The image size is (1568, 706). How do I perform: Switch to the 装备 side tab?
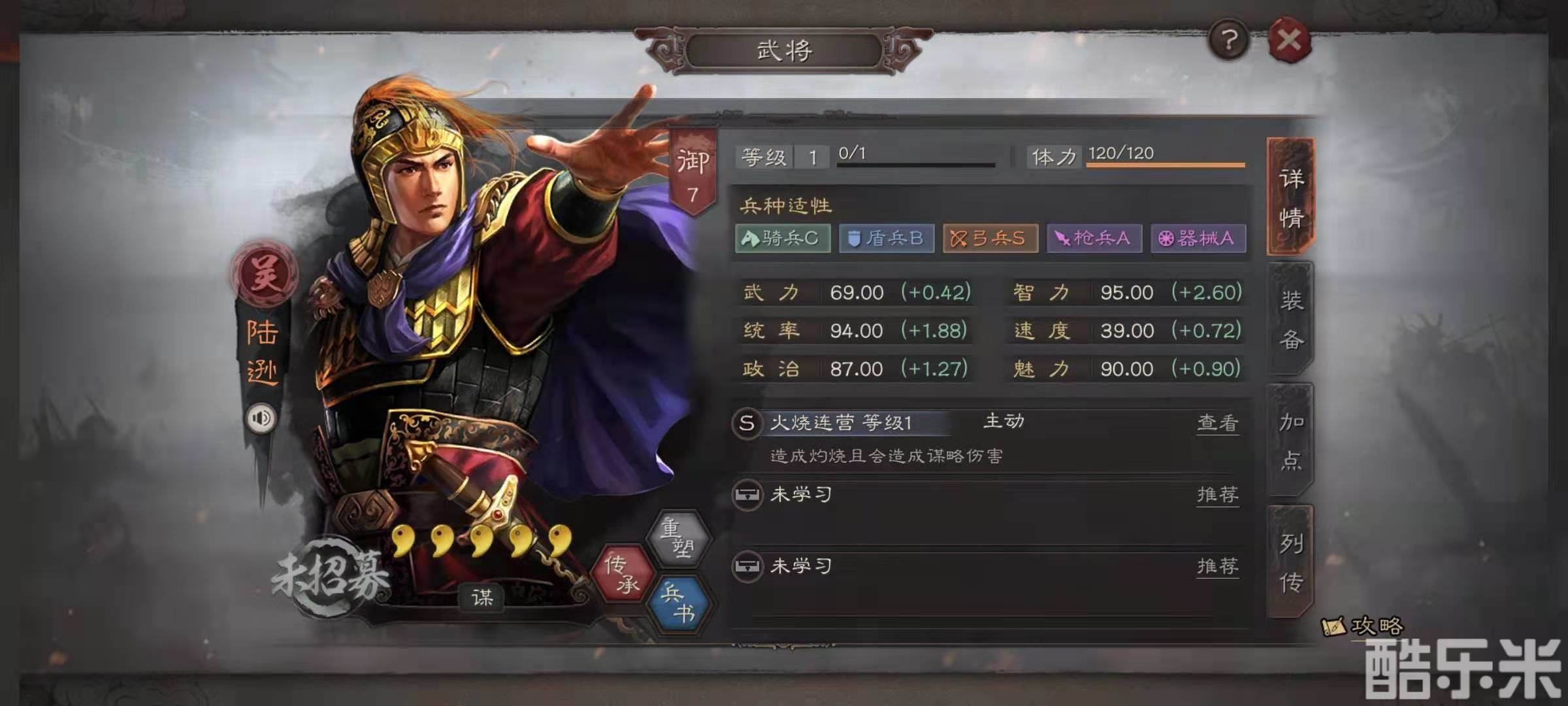tap(1291, 319)
